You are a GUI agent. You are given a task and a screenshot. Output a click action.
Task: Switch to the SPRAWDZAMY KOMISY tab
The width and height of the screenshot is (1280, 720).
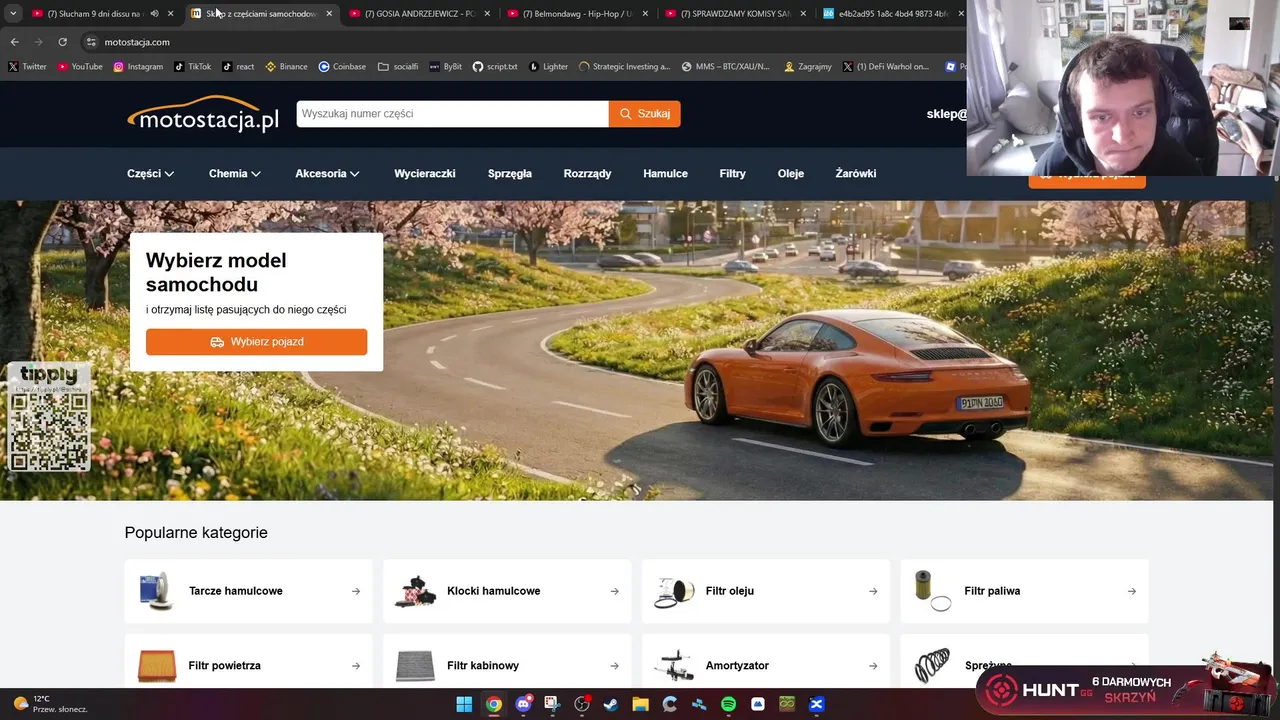pyautogui.click(x=736, y=14)
